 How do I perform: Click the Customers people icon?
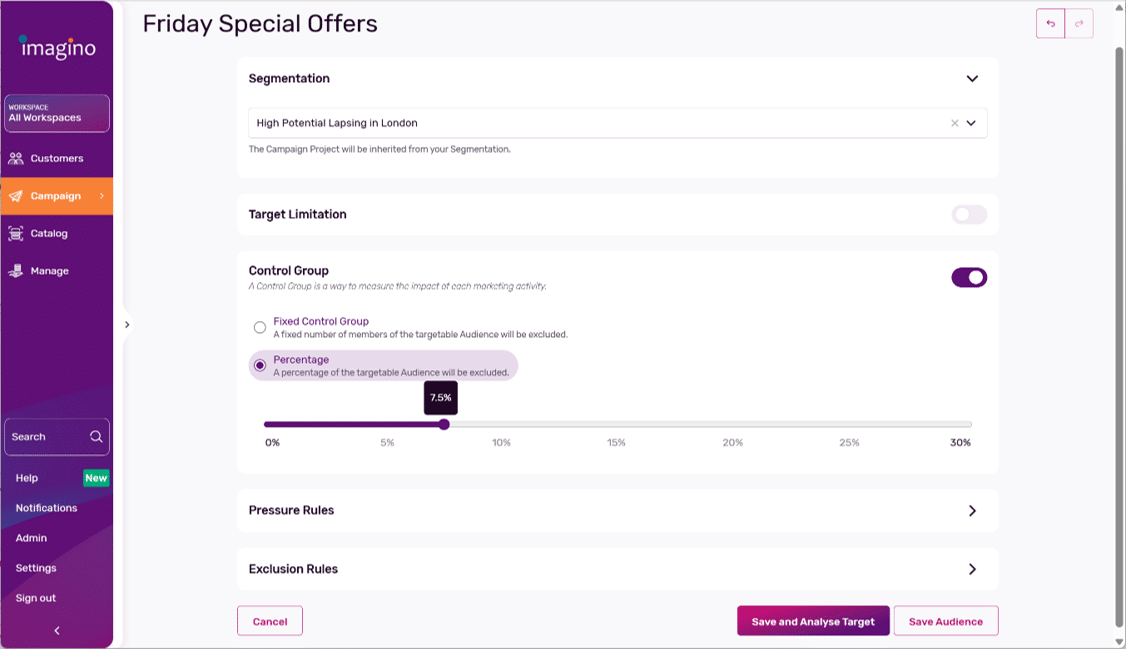(x=16, y=158)
